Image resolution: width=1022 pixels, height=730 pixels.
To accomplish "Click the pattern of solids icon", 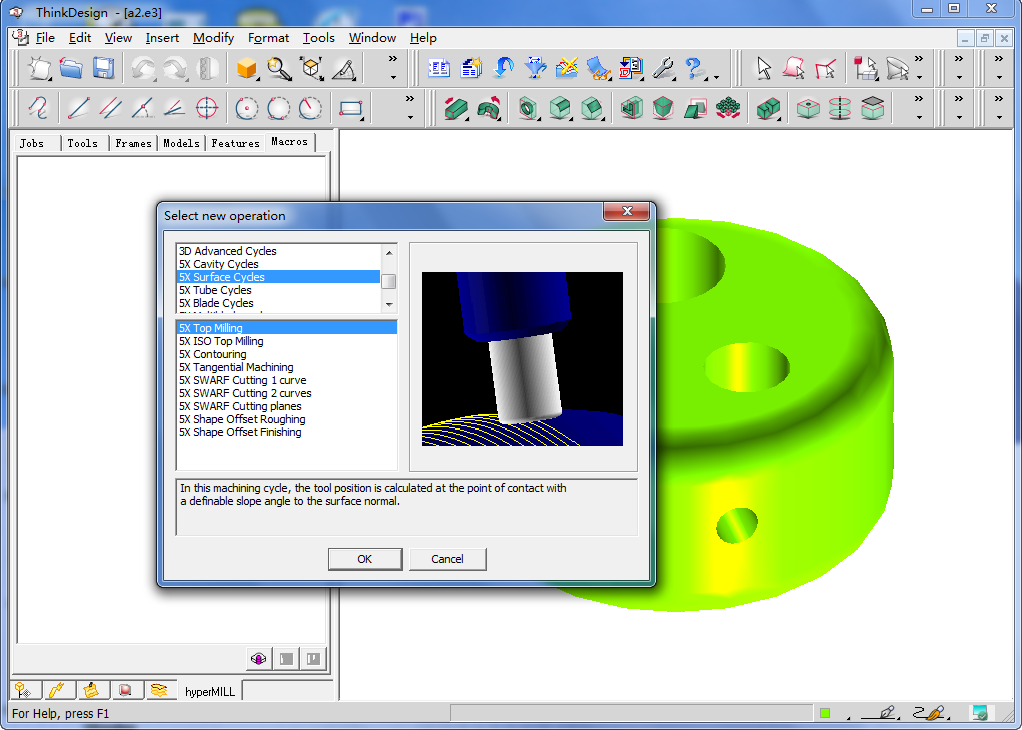I will 727,108.
